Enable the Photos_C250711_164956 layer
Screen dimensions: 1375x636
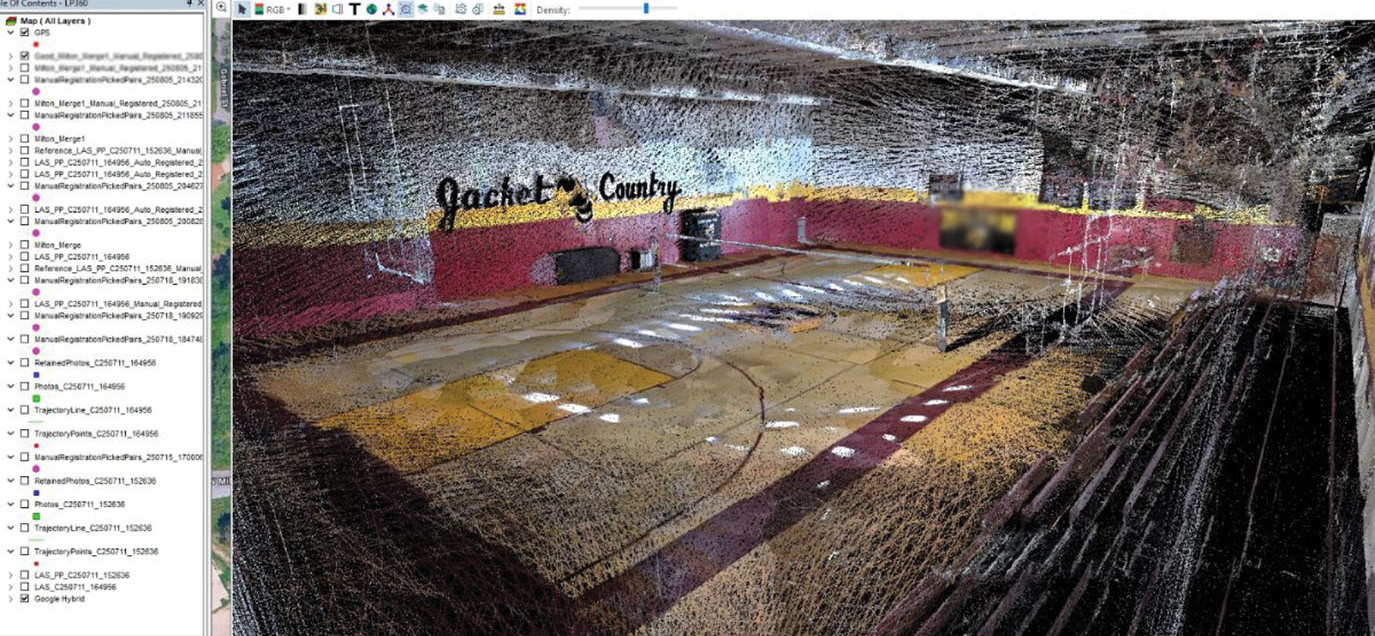pyautogui.click(x=23, y=387)
